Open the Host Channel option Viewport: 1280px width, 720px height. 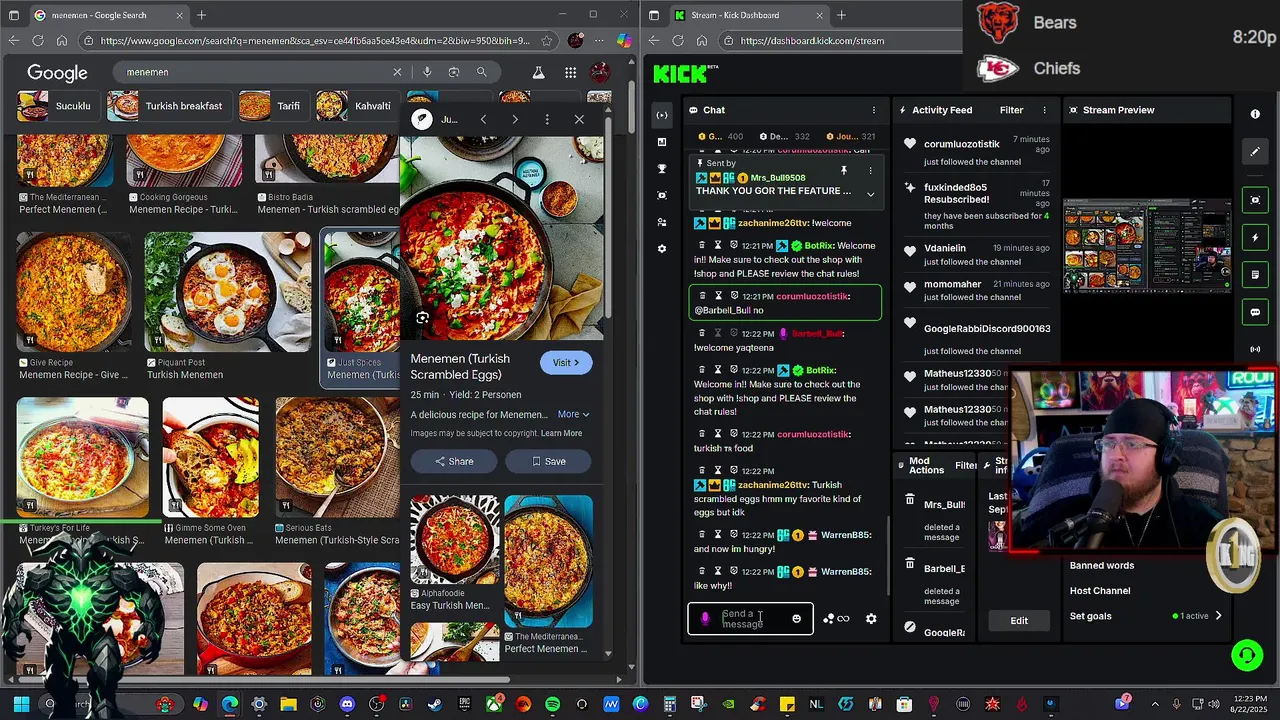point(1100,591)
